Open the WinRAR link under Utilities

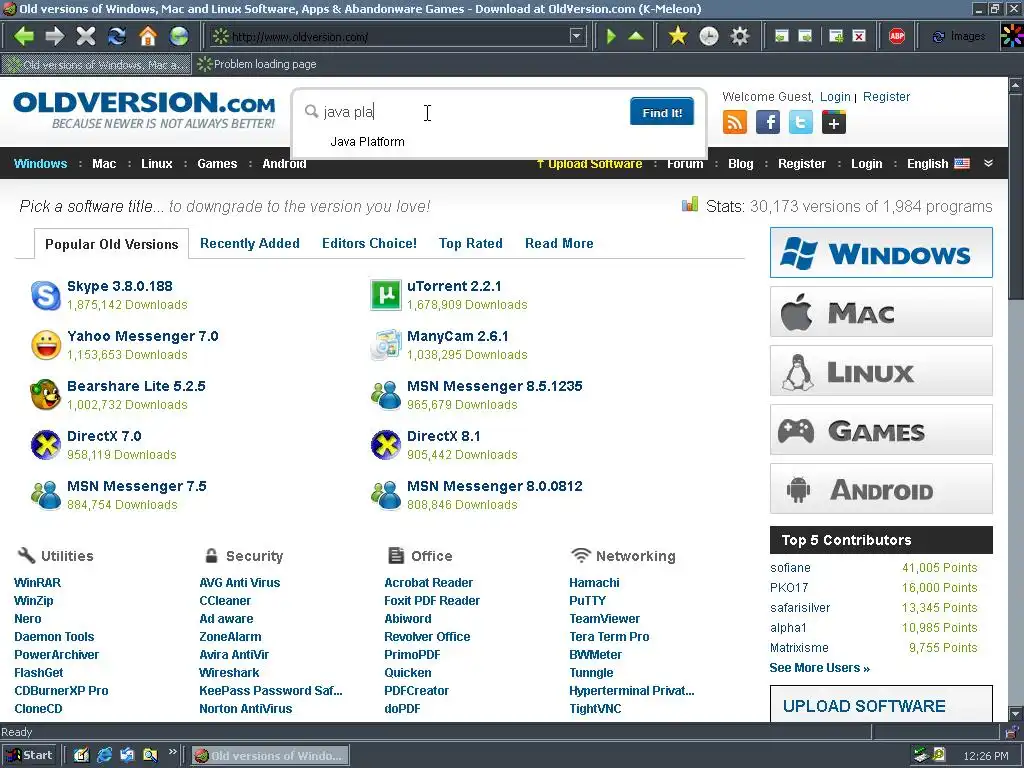[37, 583]
